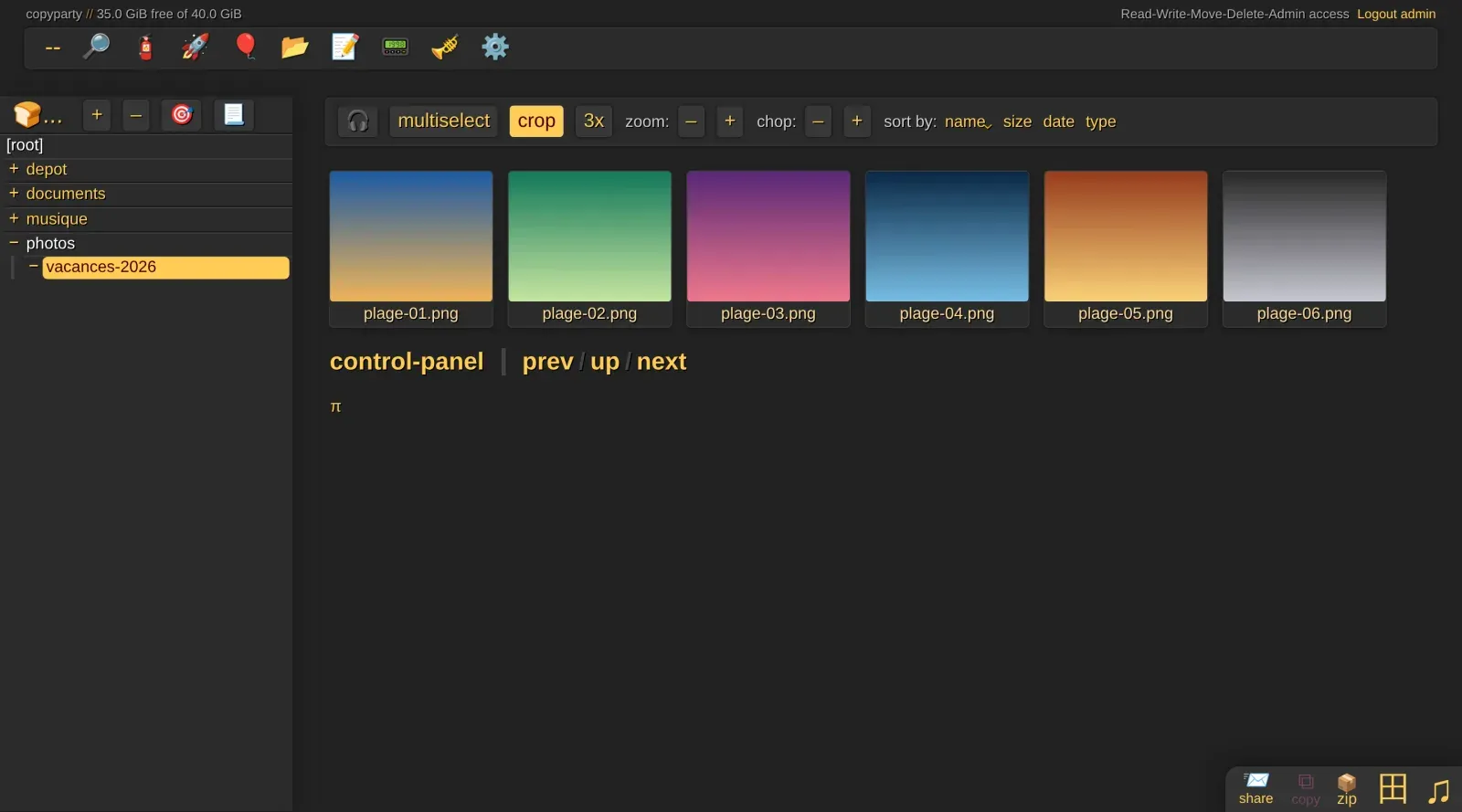Expand the musique folder in the tree

point(14,218)
